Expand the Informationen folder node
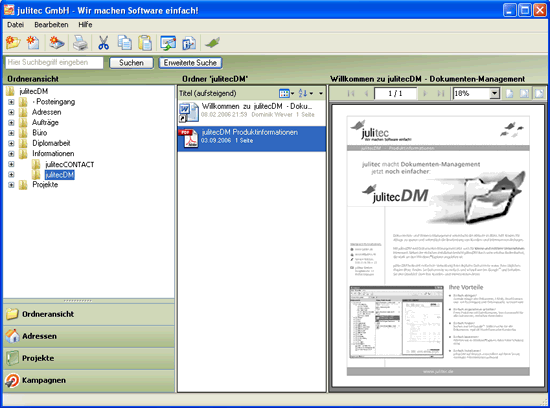 click(11, 154)
